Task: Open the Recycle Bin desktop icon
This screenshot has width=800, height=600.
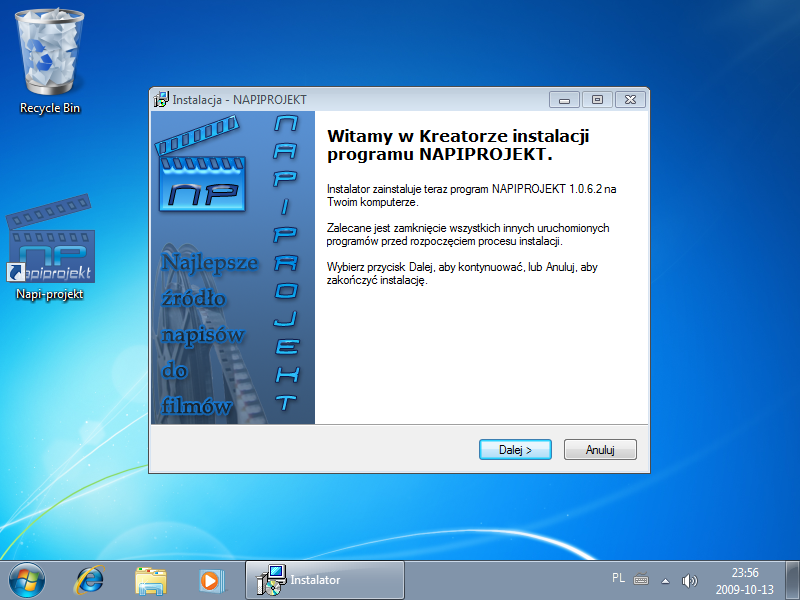Action: [50, 62]
